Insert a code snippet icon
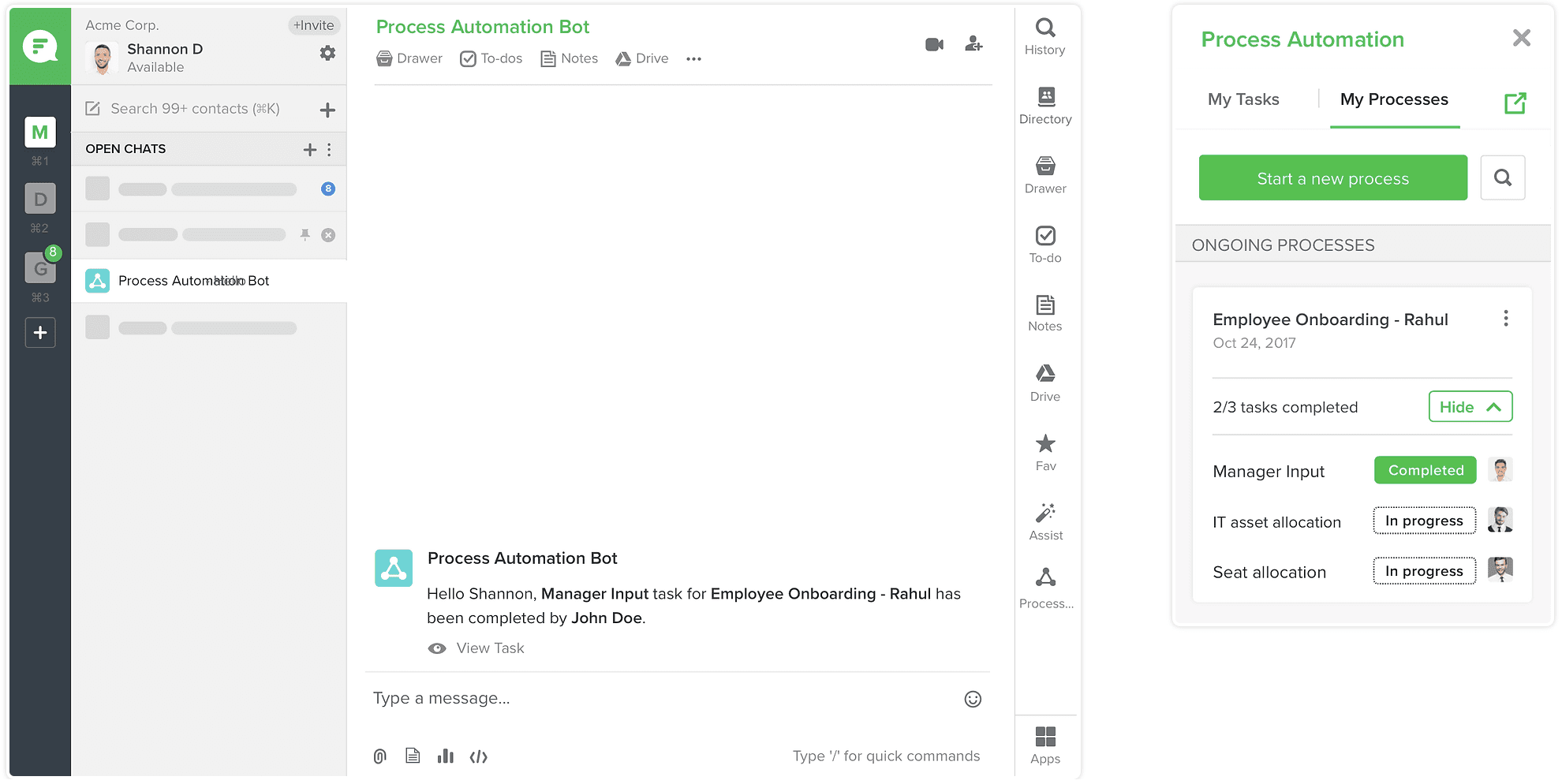Screen dimensions: 1562x784 478,757
